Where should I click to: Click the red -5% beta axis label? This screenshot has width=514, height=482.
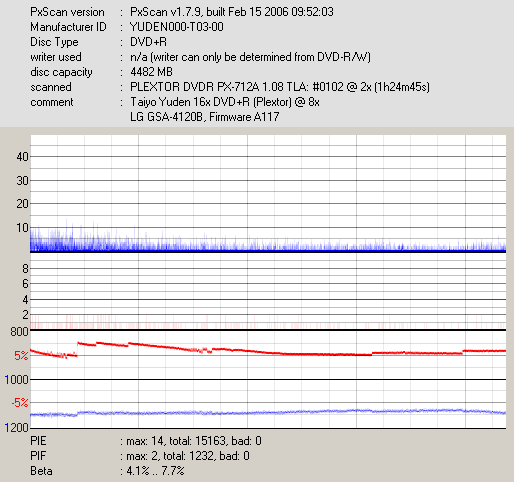point(20,403)
